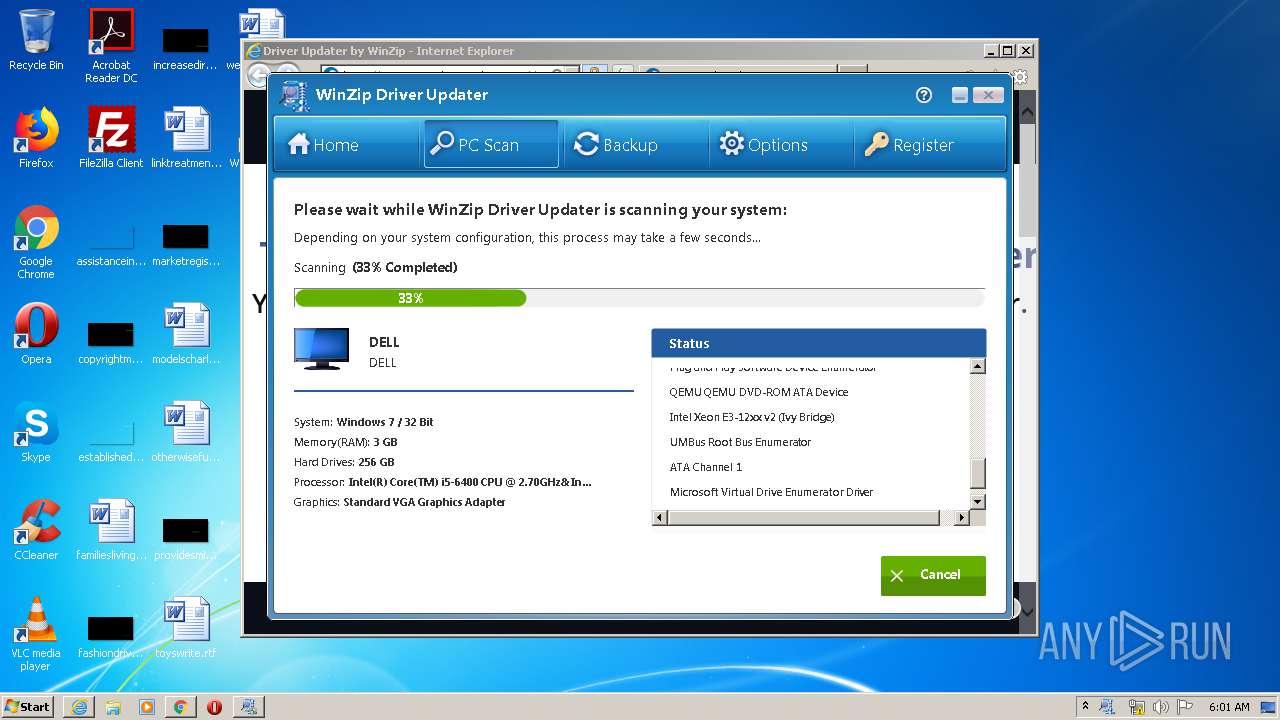Open the CCleaner desktop shortcut
This screenshot has width=1280, height=720.
click(36, 530)
